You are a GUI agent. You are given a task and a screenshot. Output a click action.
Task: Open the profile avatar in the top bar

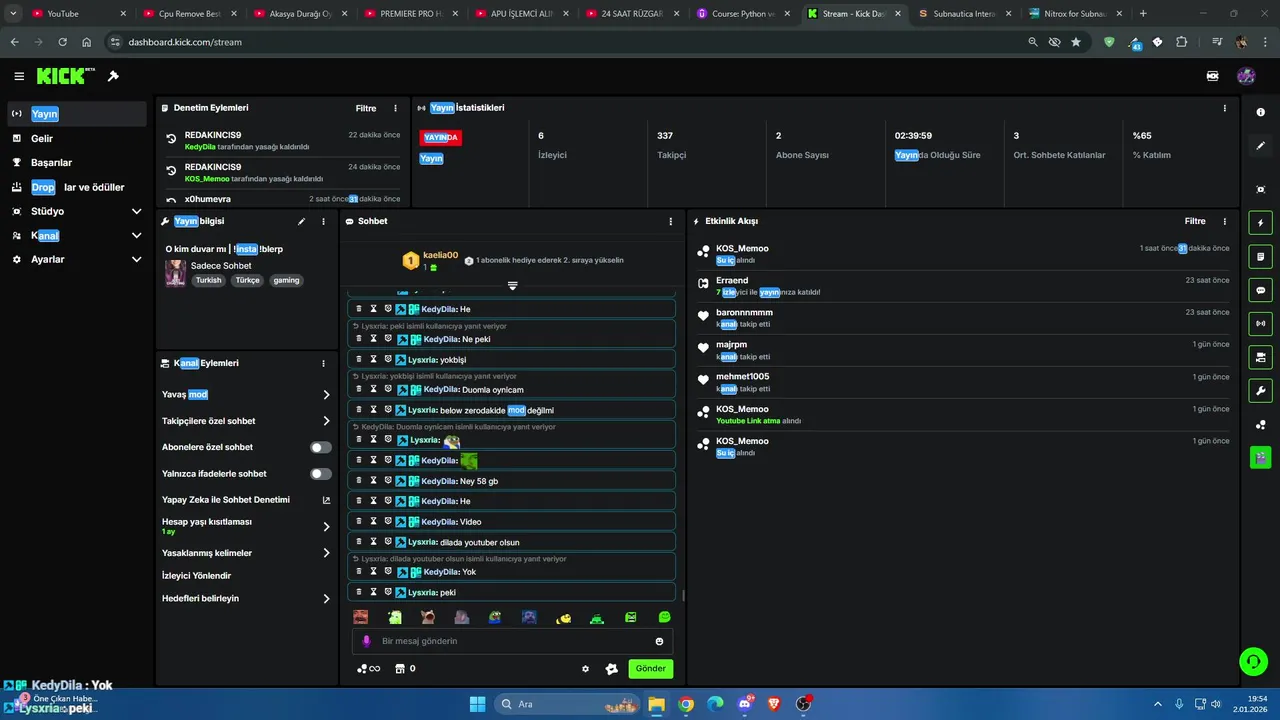pyautogui.click(x=1246, y=76)
